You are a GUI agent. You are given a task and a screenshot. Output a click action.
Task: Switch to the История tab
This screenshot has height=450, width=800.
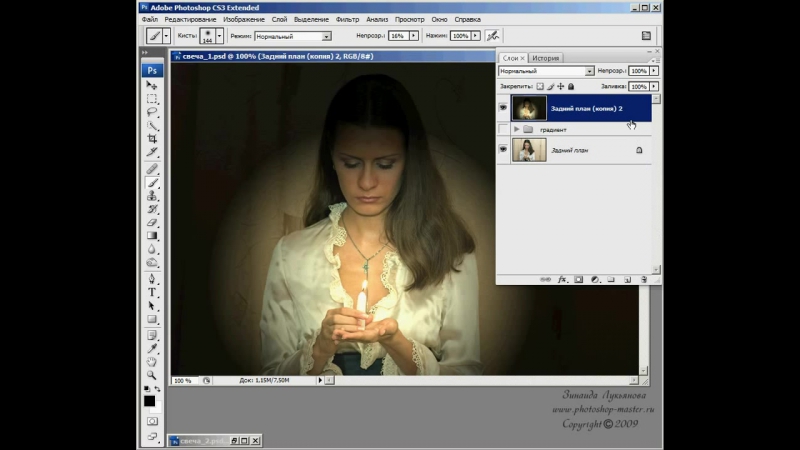pyautogui.click(x=545, y=58)
